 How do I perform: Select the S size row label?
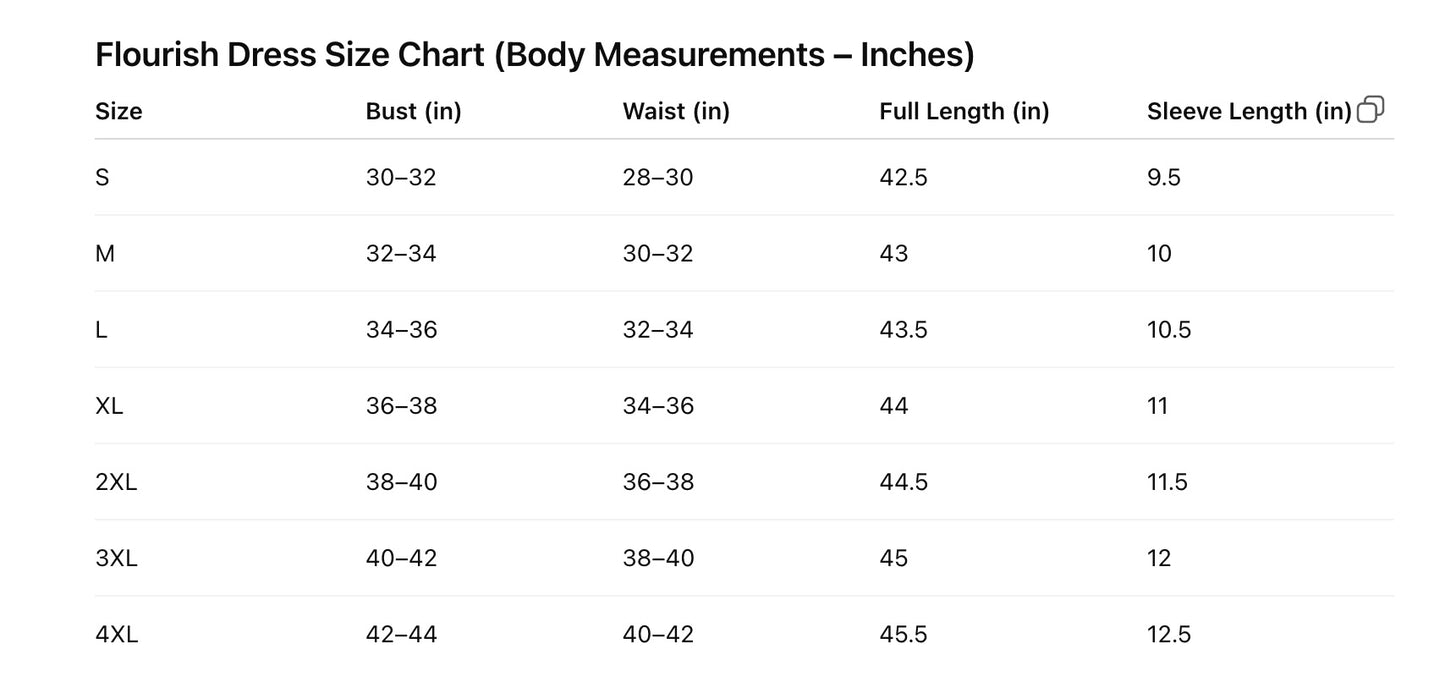pyautogui.click(x=102, y=178)
